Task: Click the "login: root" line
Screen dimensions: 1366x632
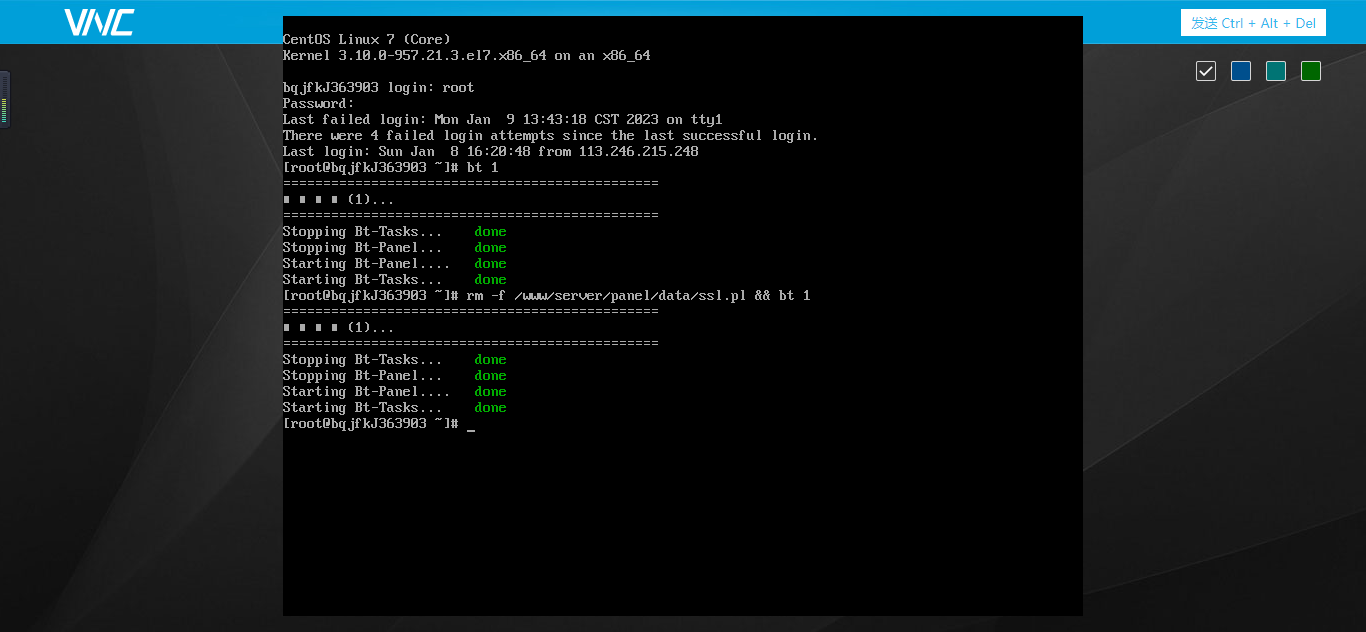Action: [x=379, y=88]
